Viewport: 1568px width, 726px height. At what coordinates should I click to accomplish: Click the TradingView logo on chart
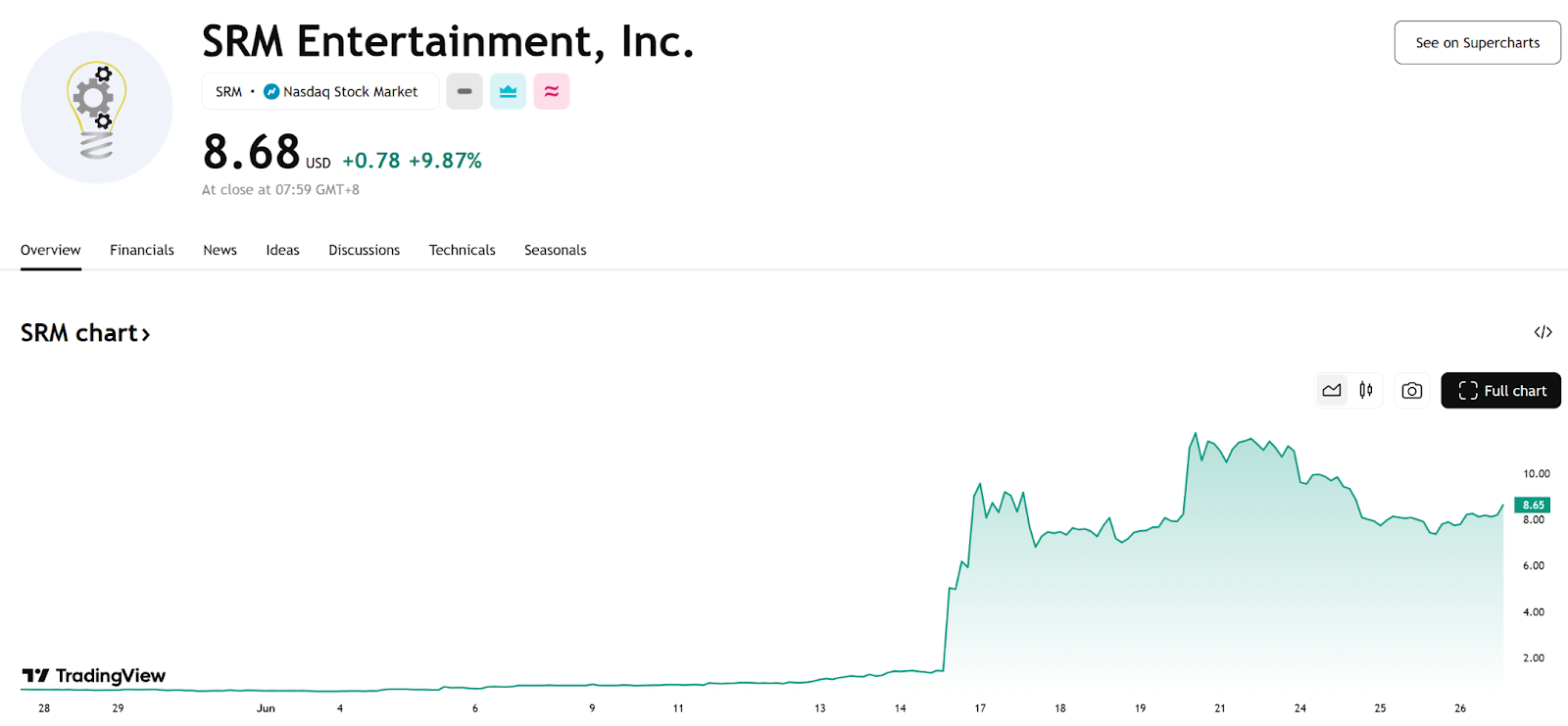pyautogui.click(x=94, y=675)
